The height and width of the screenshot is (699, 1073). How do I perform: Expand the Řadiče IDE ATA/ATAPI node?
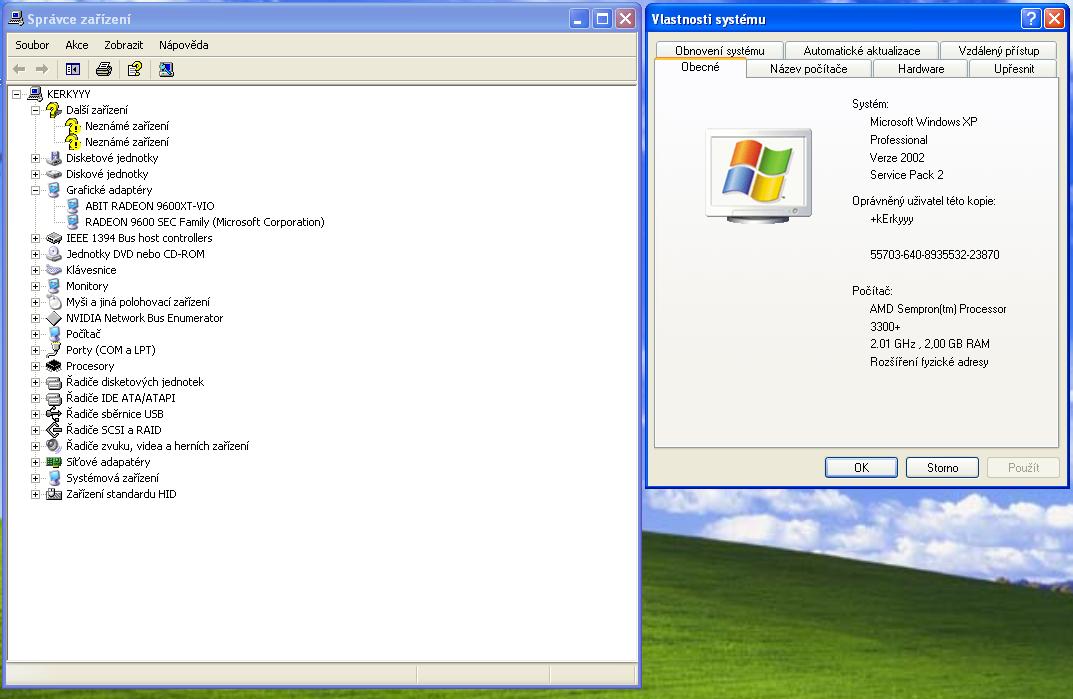(36, 398)
